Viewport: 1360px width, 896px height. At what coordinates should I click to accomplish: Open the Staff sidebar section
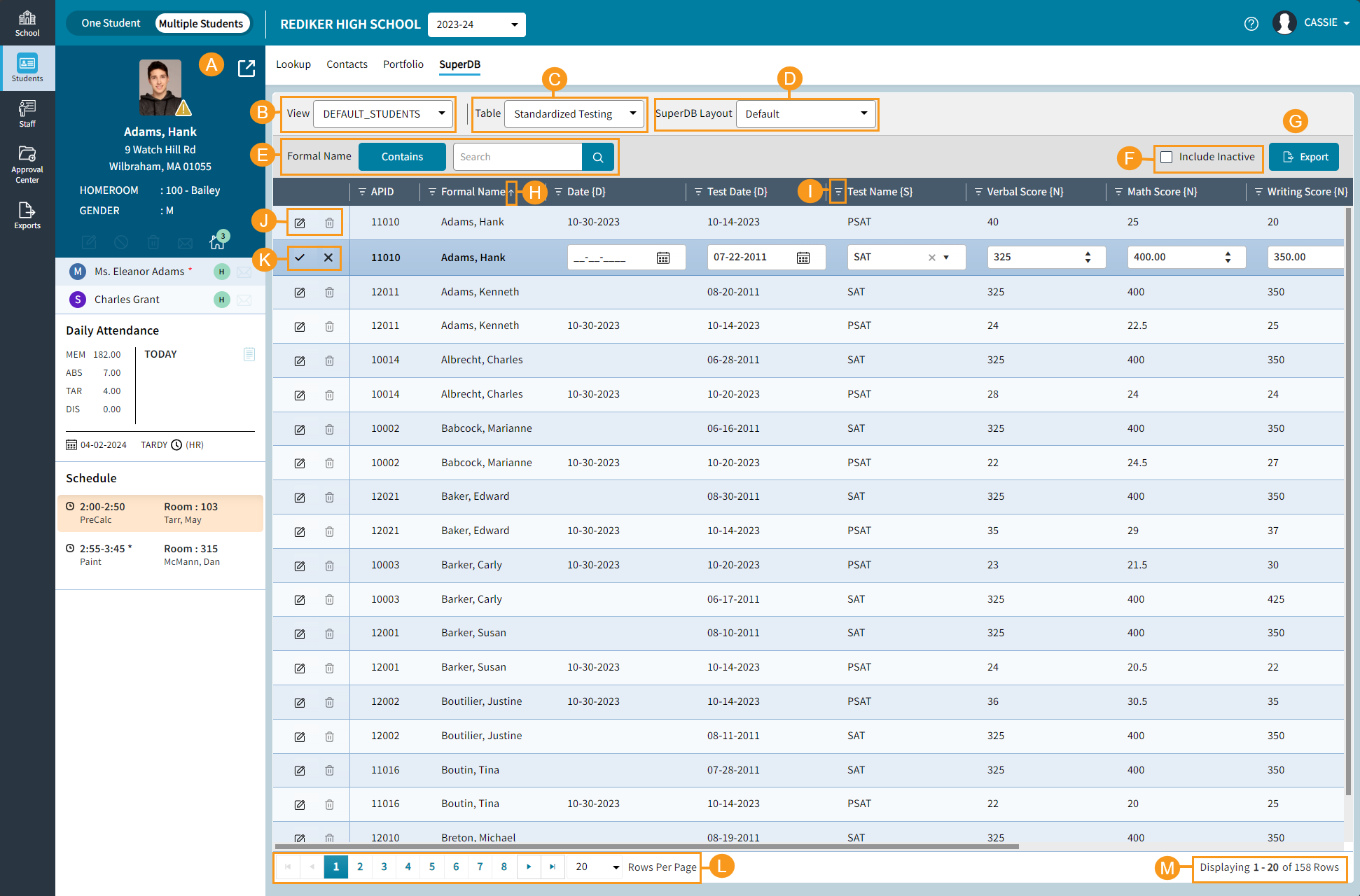tap(27, 113)
